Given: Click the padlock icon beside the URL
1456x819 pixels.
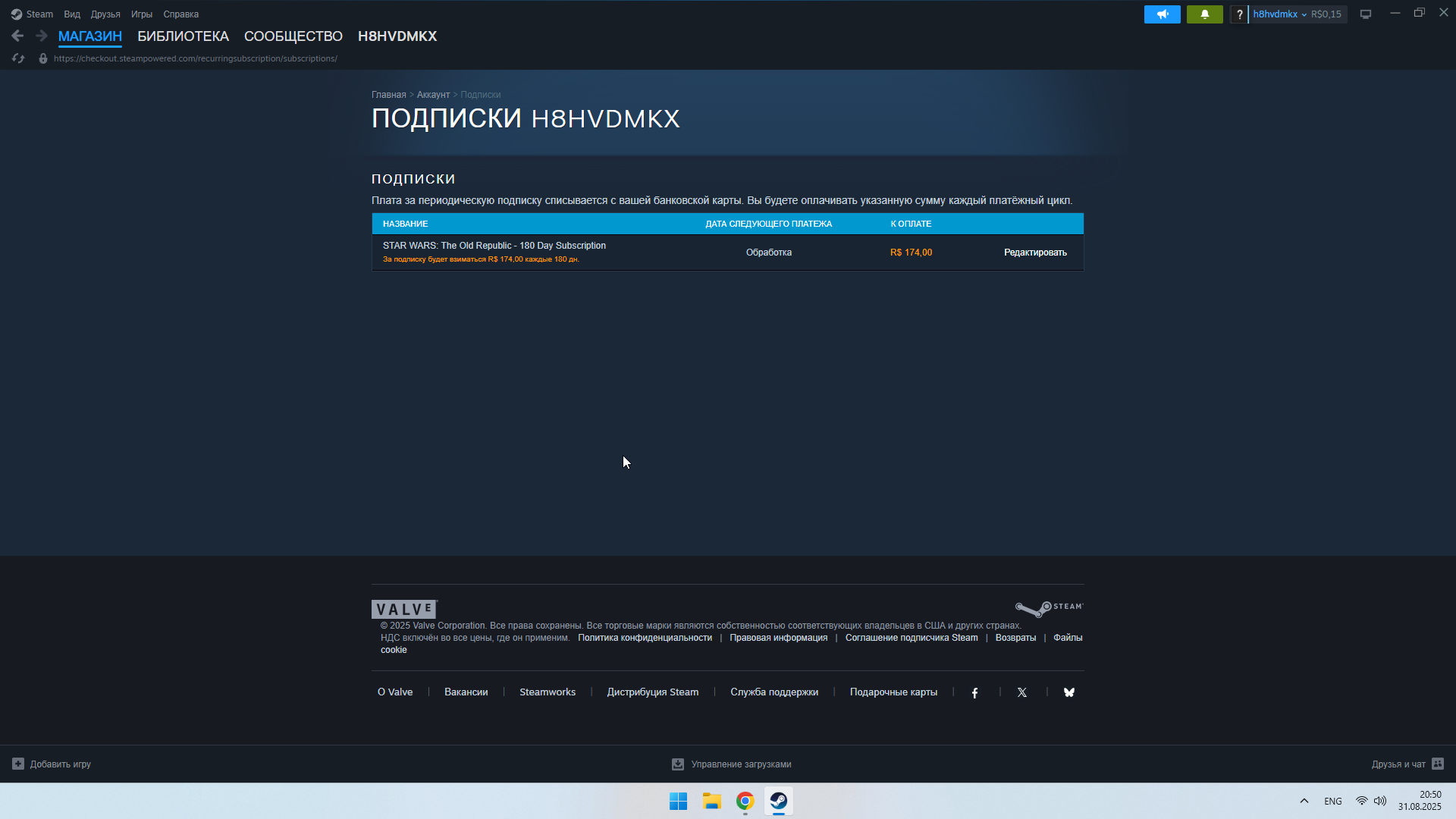Looking at the screenshot, I should pos(43,58).
